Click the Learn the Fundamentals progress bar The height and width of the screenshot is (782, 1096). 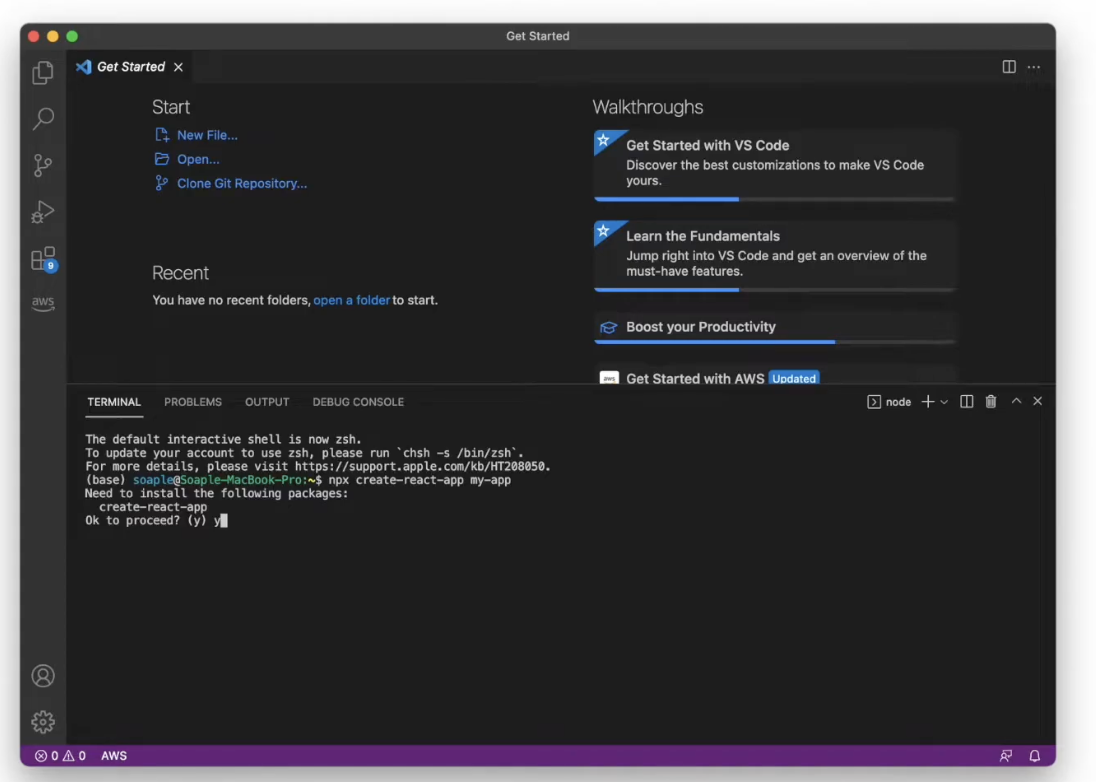(x=700, y=291)
